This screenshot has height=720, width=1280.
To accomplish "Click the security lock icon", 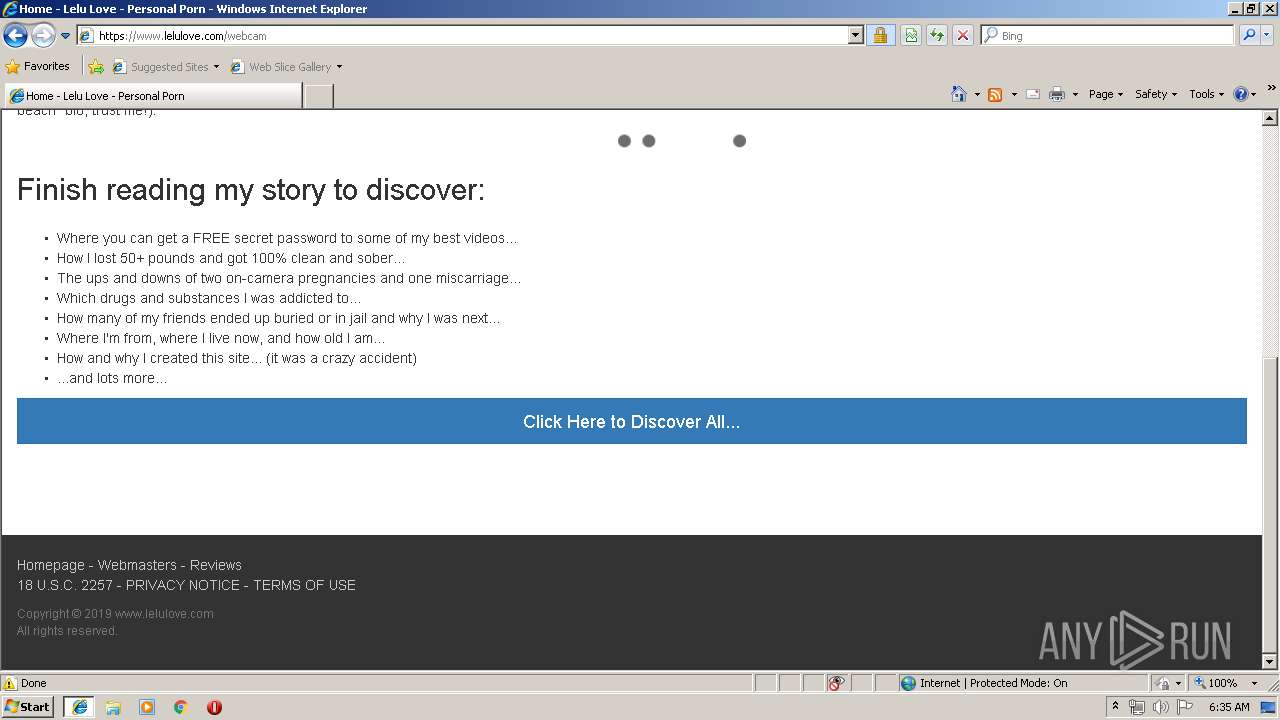I will point(880,35).
